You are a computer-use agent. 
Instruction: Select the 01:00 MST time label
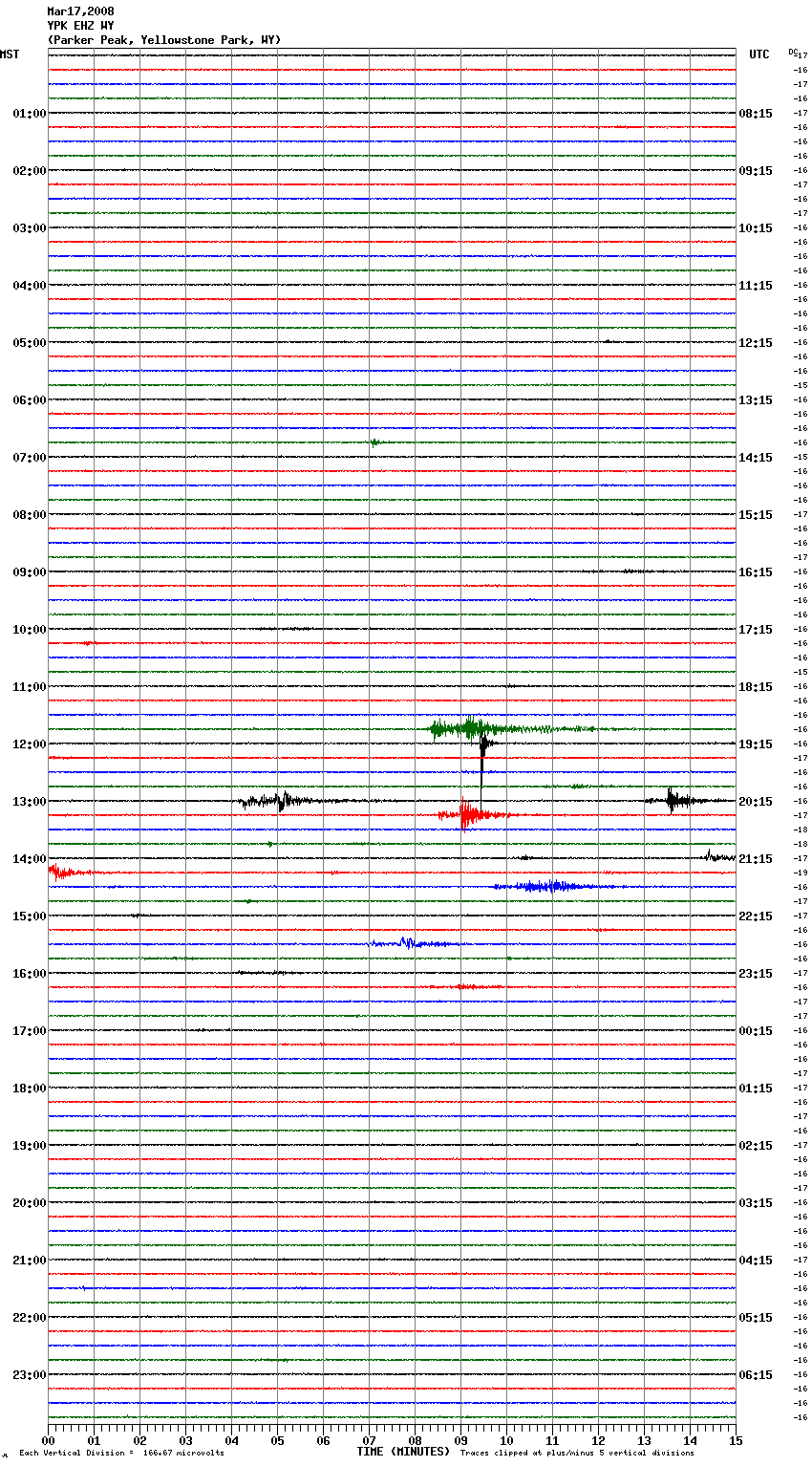click(x=30, y=114)
